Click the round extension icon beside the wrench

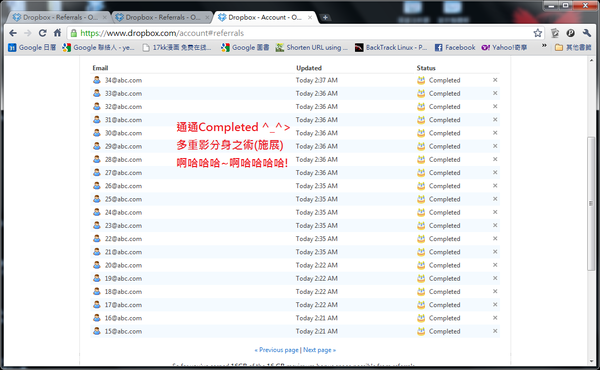[571, 33]
